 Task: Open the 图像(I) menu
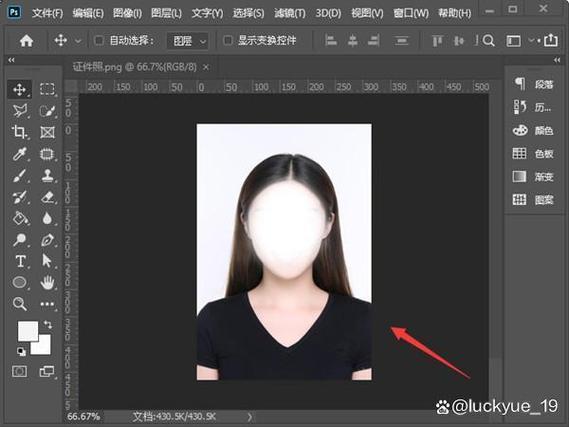[127, 13]
